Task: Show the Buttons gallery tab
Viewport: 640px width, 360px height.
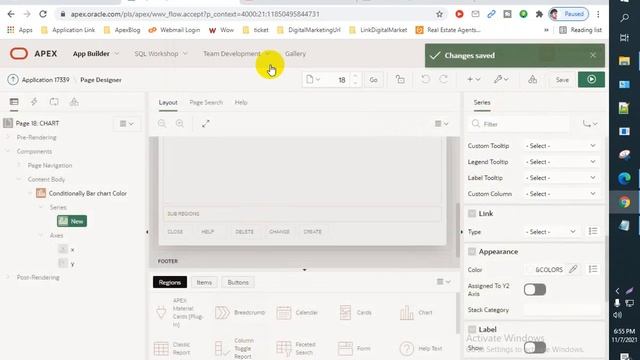Action: coord(238,282)
